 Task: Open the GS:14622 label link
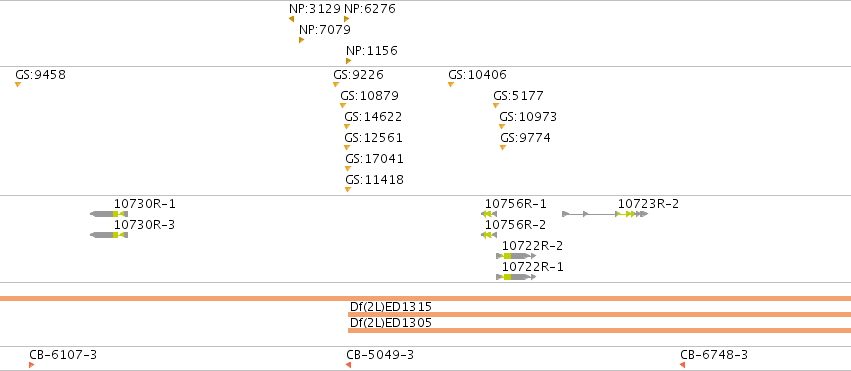coord(373,117)
